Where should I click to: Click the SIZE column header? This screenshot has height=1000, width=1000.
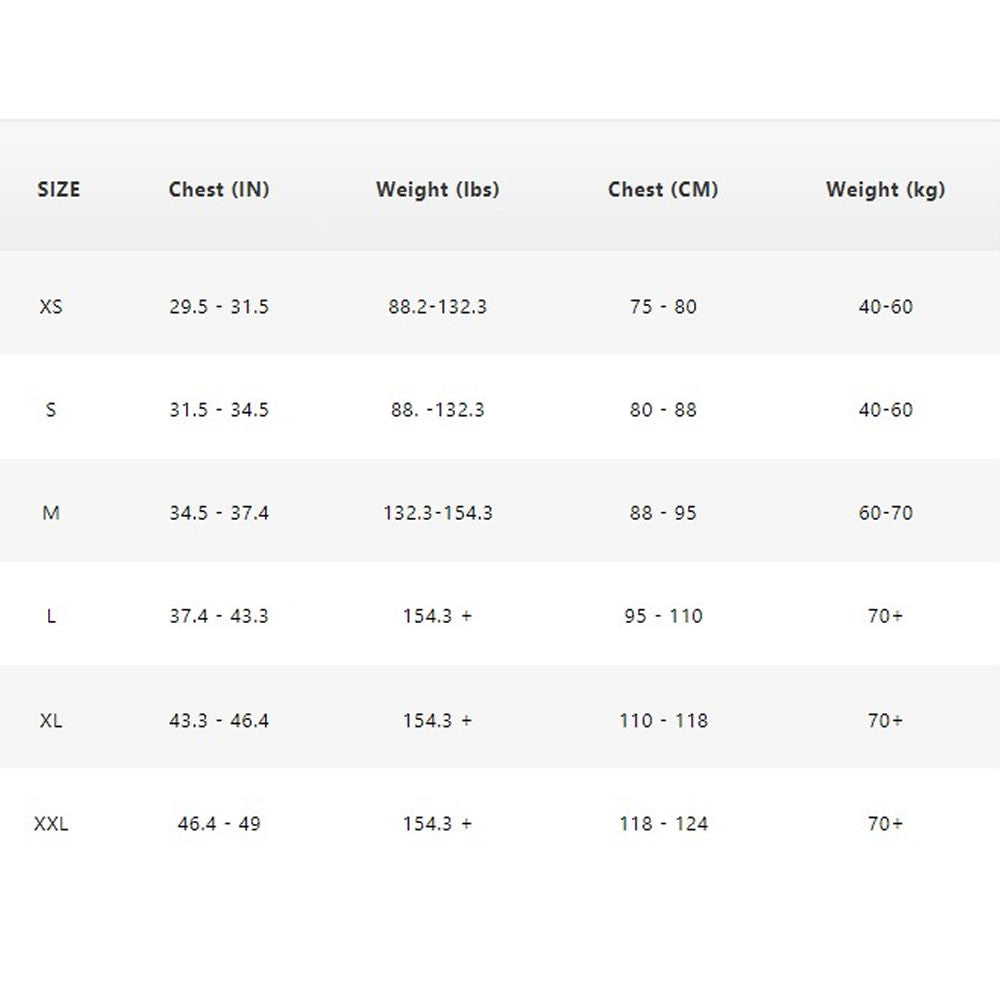(59, 190)
